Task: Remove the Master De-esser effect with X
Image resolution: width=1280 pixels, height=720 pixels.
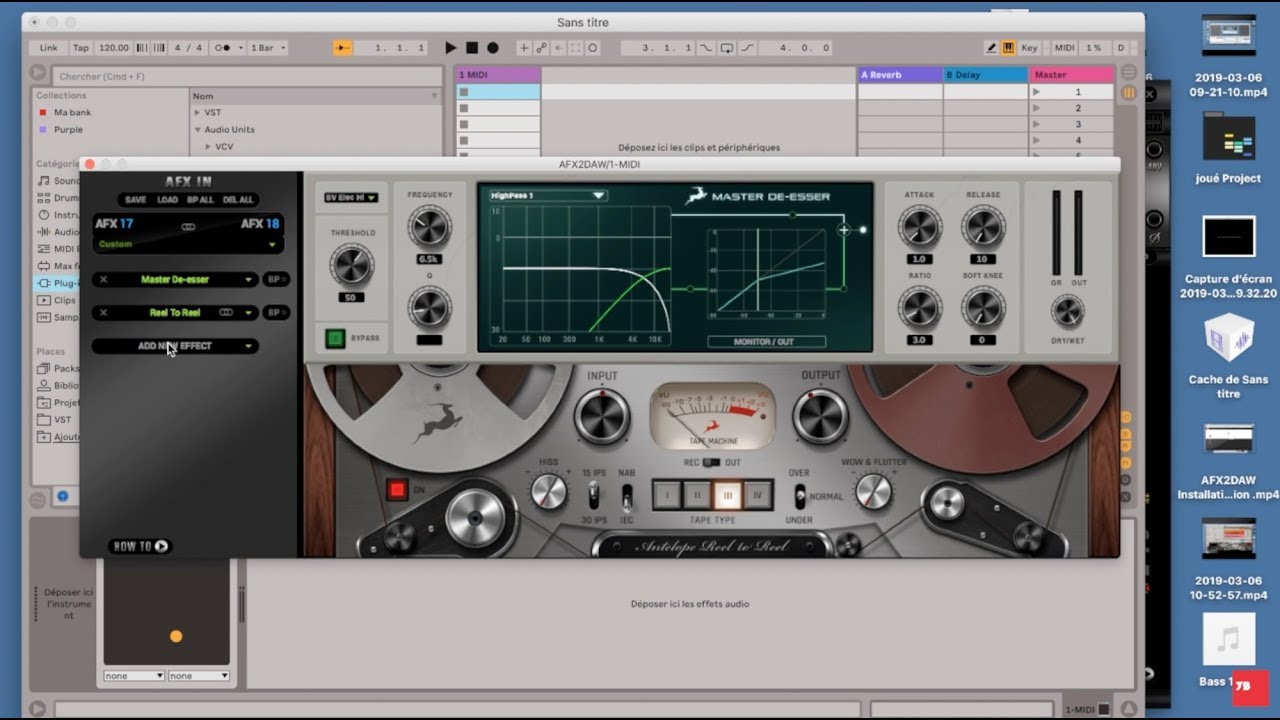Action: 103,280
